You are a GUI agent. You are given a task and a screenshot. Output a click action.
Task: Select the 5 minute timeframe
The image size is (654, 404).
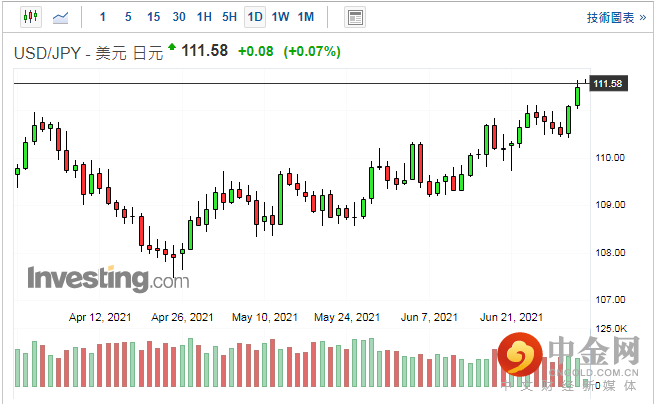pyautogui.click(x=128, y=17)
